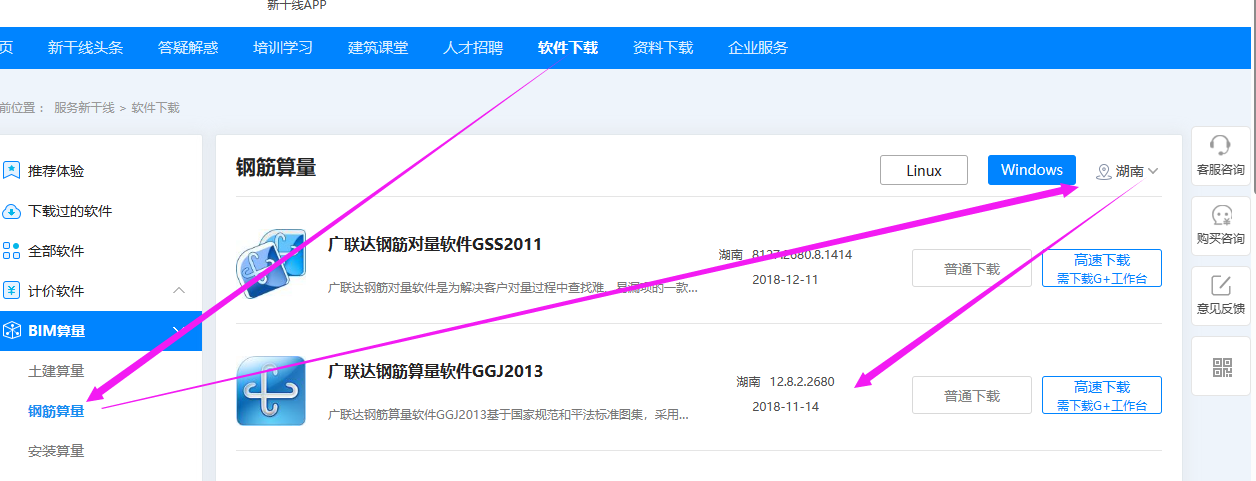Click the 购买咨询 chat icon

(x=1220, y=215)
